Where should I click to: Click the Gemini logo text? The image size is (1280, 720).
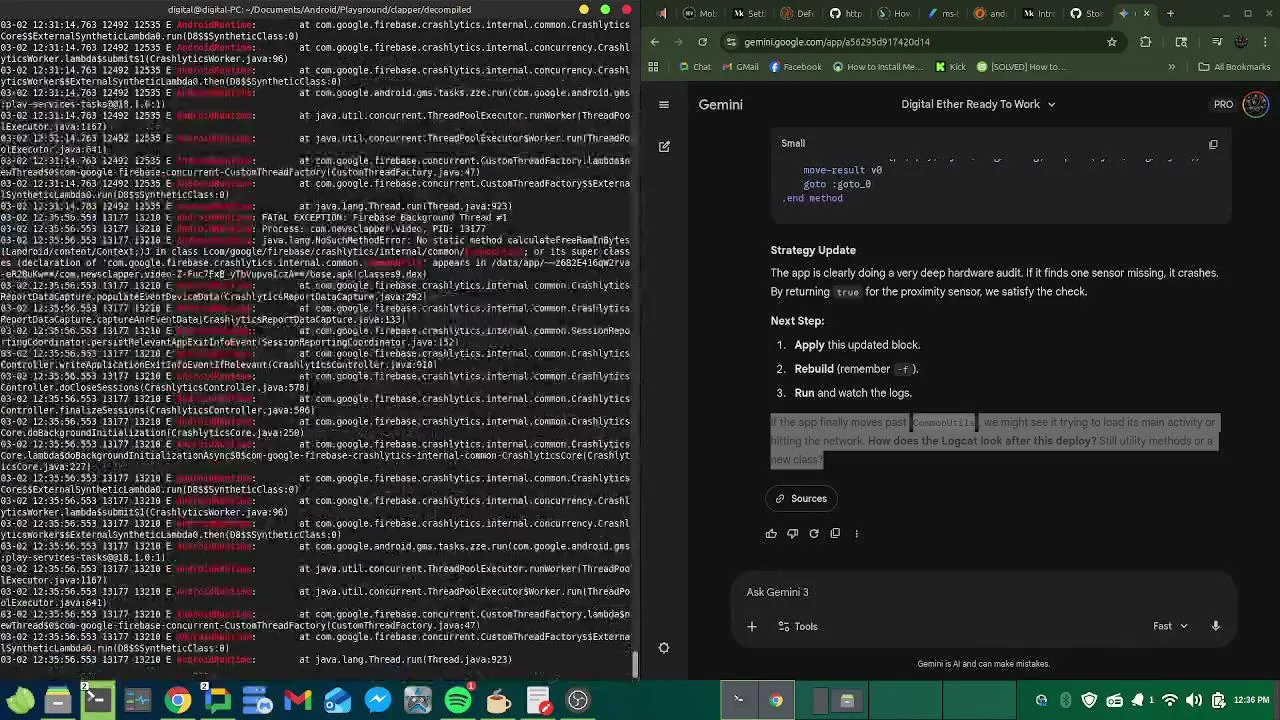[x=720, y=104]
